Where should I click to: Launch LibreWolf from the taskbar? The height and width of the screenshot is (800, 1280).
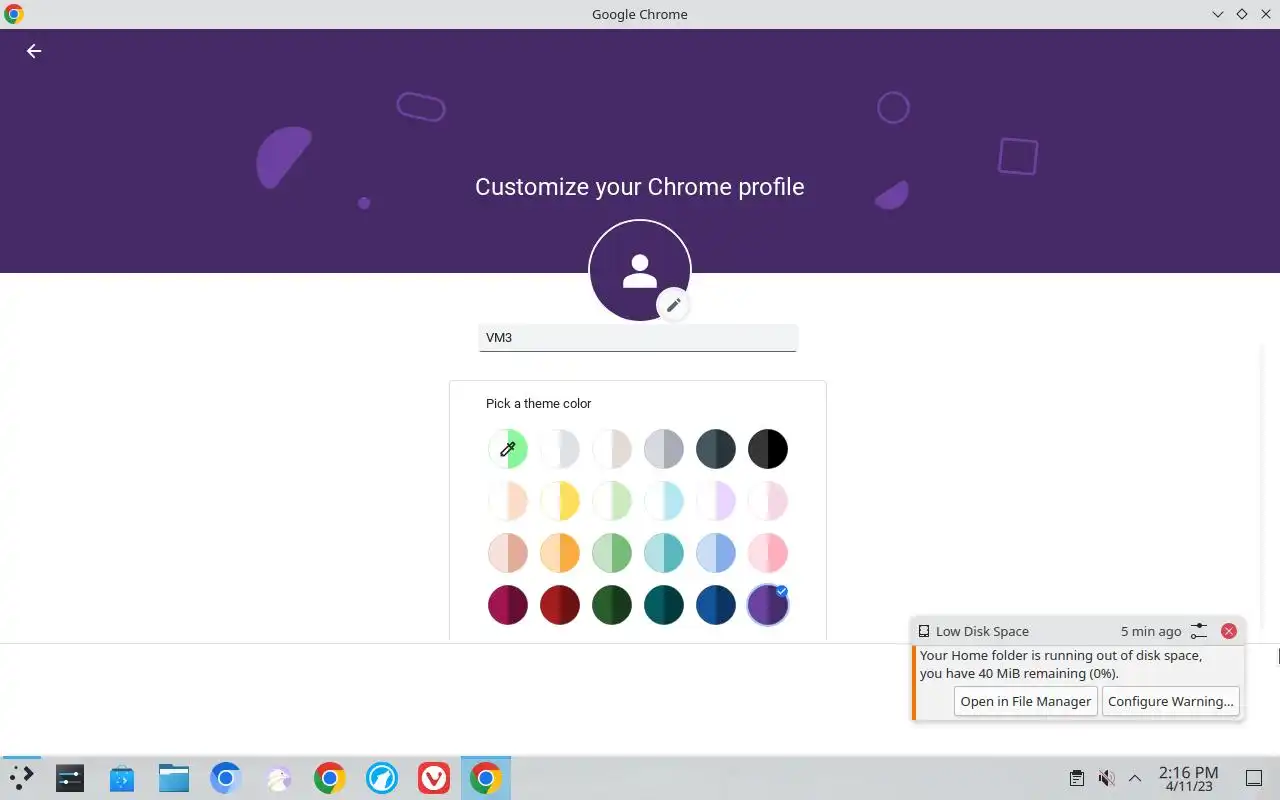tap(382, 778)
